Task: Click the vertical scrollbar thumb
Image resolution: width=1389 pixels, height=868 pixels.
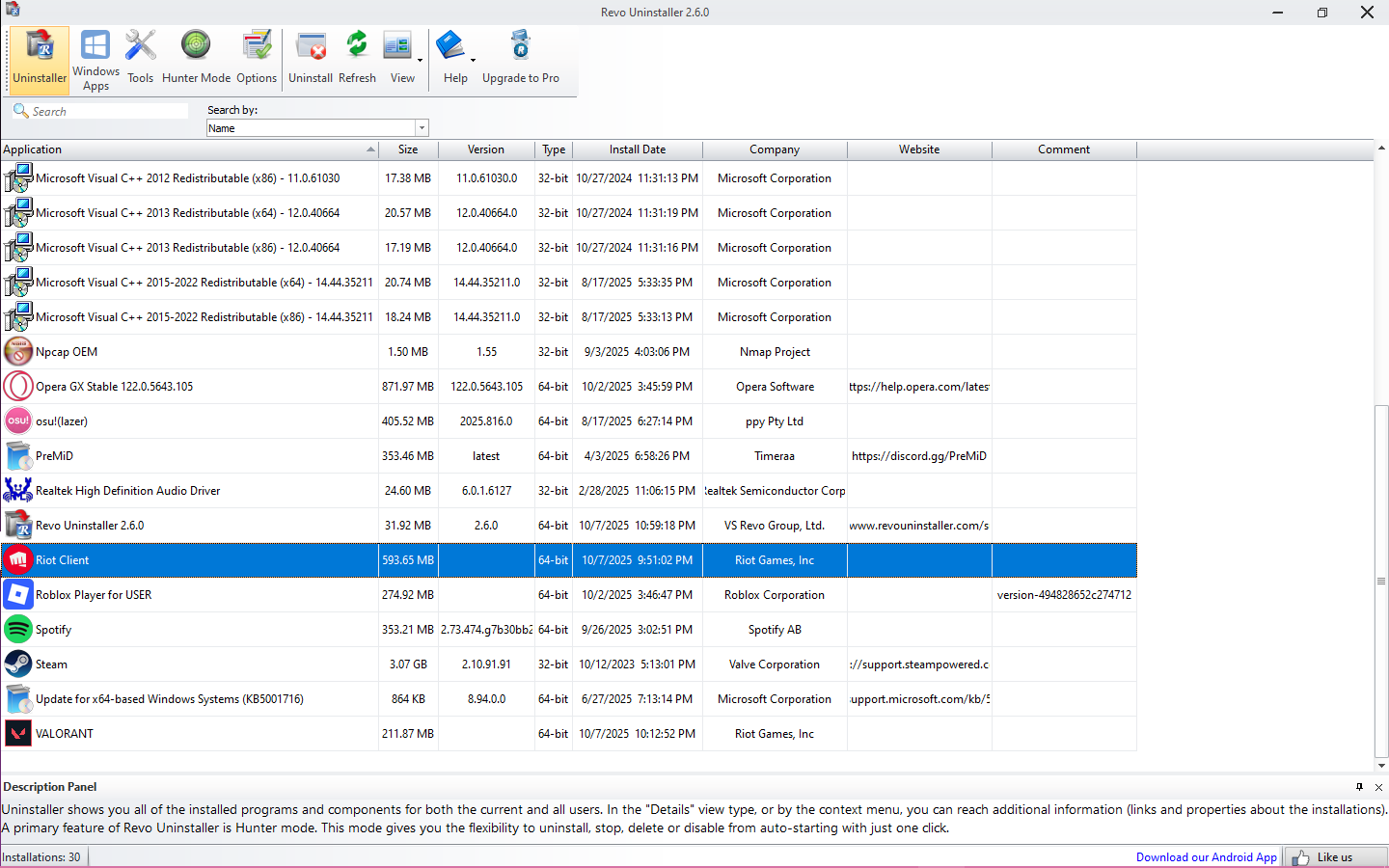Action: (1381, 582)
